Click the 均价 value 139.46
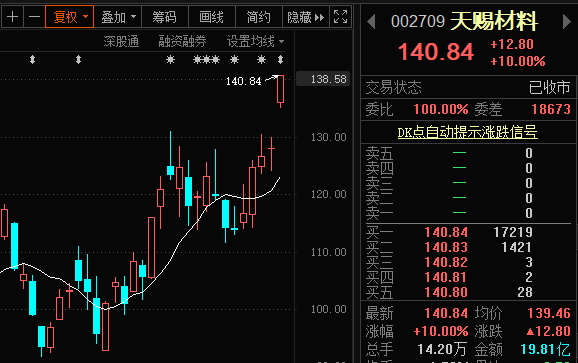 tap(549, 313)
